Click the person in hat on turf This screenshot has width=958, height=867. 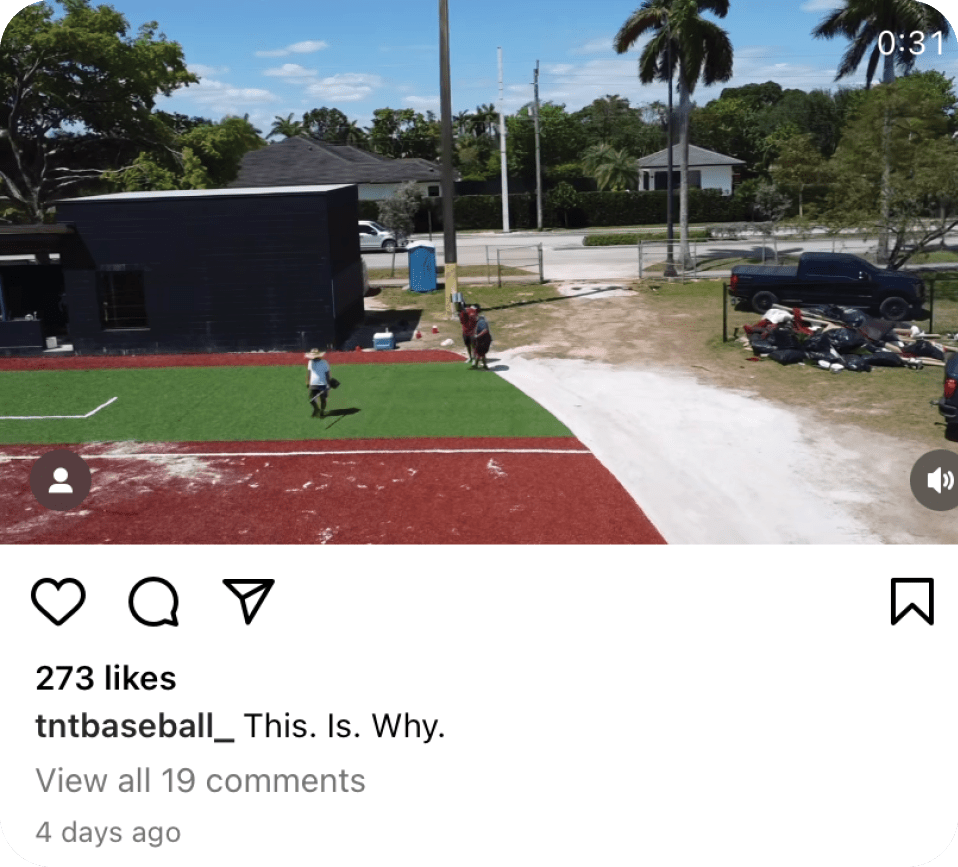coord(320,382)
